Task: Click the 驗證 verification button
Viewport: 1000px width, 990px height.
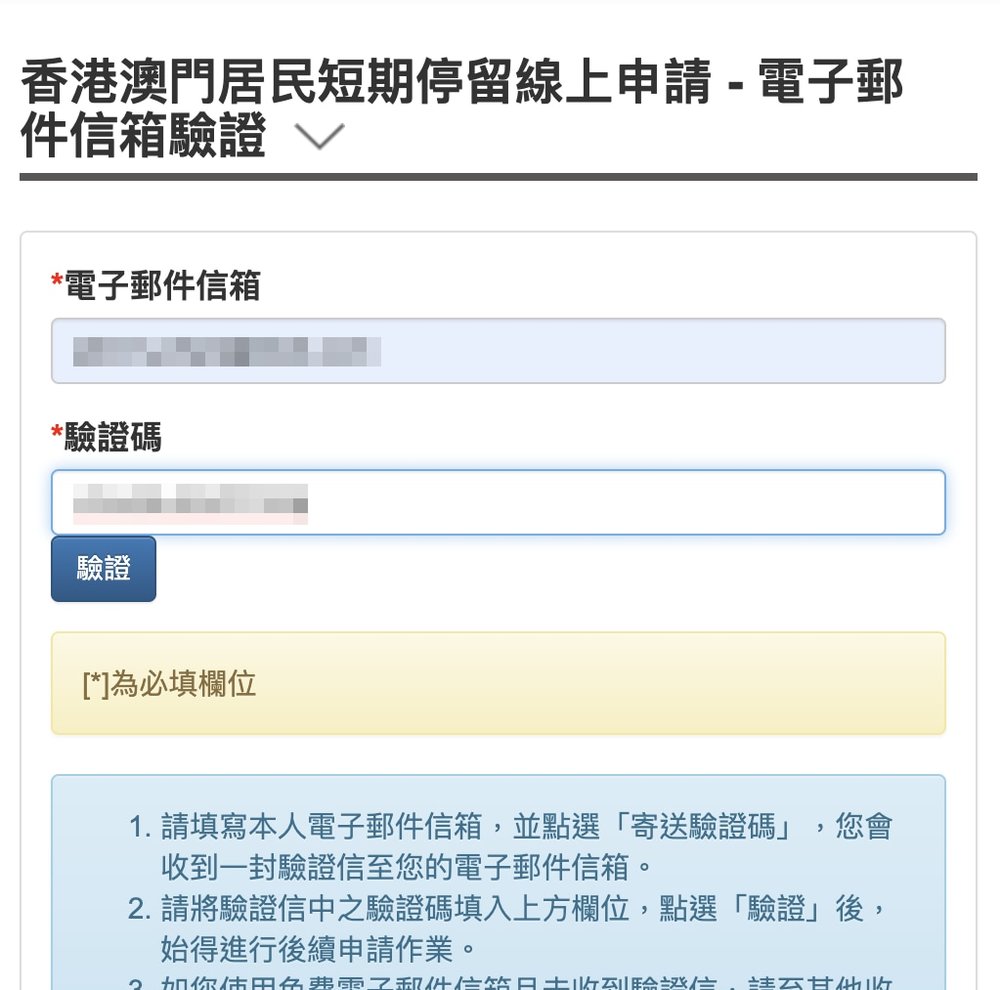Action: point(103,567)
